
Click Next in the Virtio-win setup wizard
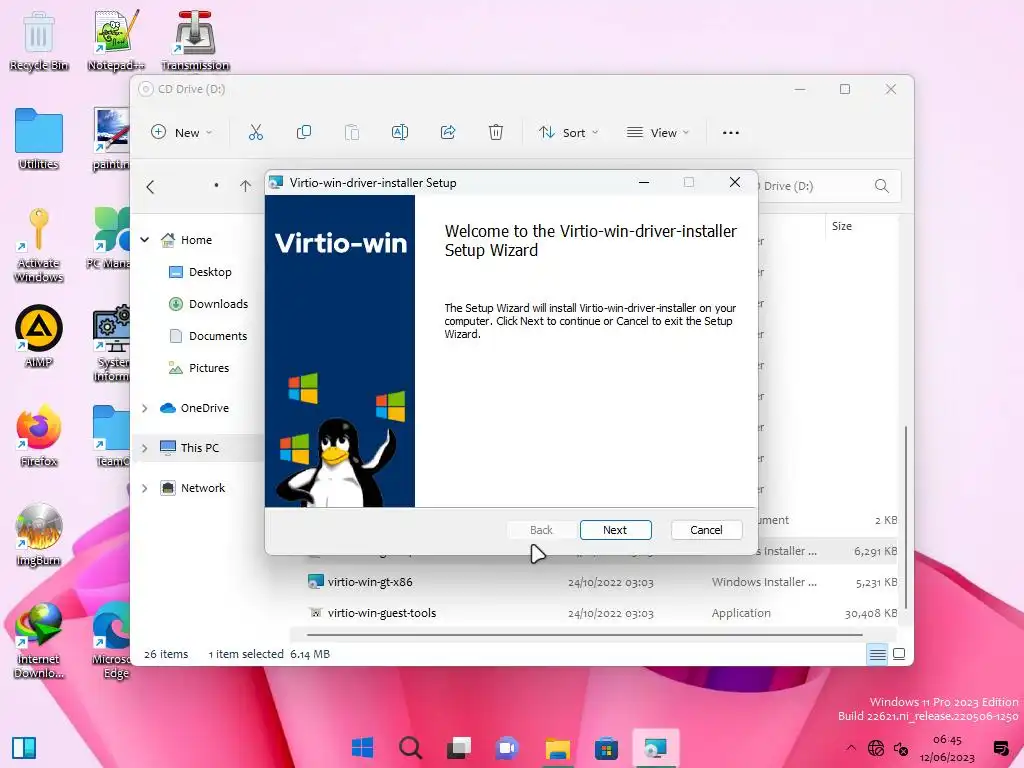tap(615, 530)
